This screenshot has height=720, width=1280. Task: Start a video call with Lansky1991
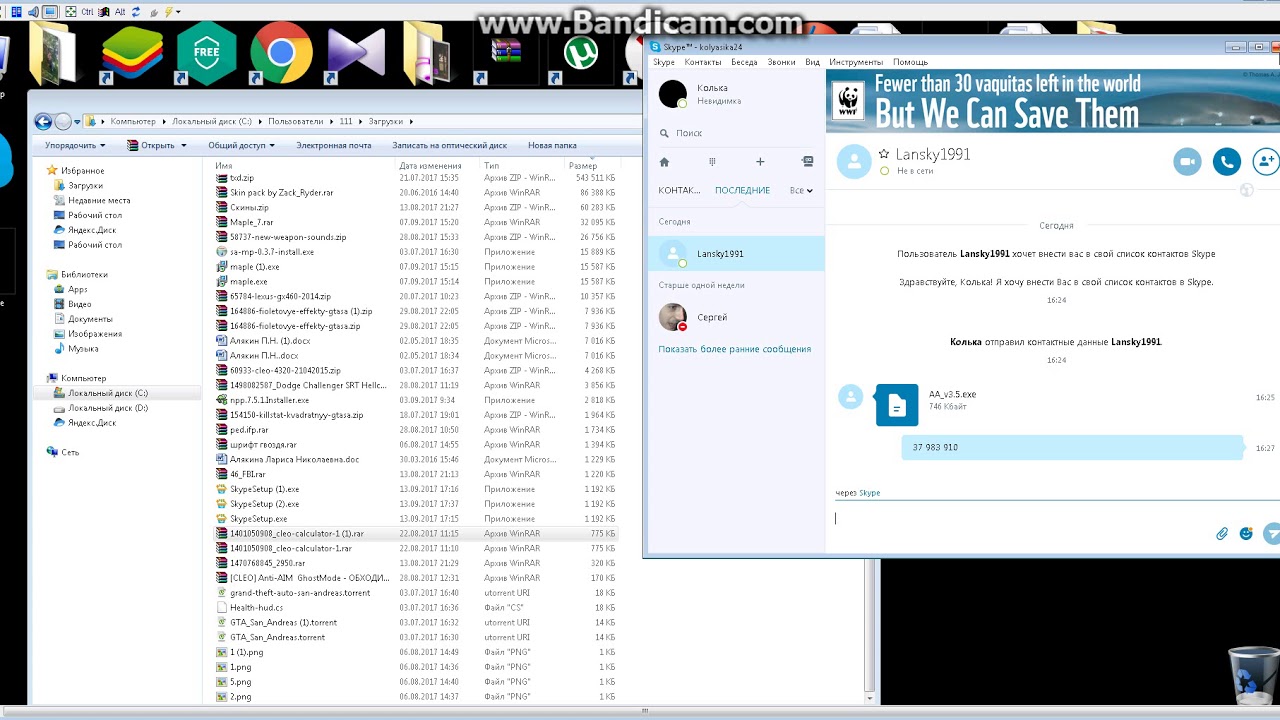coord(1187,161)
